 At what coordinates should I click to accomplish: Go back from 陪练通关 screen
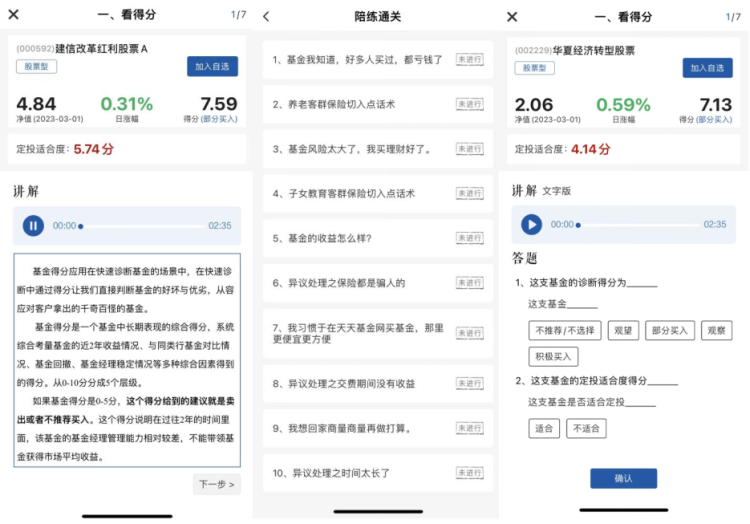[266, 17]
